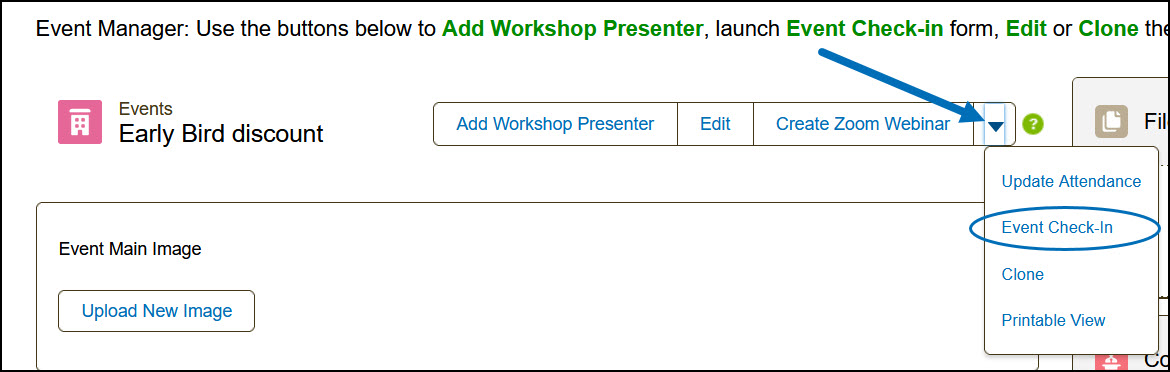Click the Add Workshop Presenter button
This screenshot has height=372, width=1170.
point(555,124)
